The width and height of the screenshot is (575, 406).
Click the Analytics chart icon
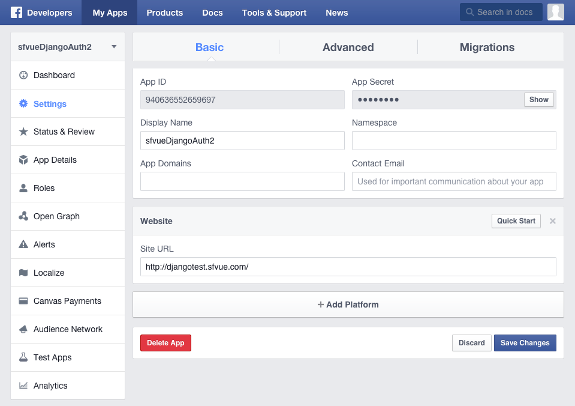click(23, 385)
